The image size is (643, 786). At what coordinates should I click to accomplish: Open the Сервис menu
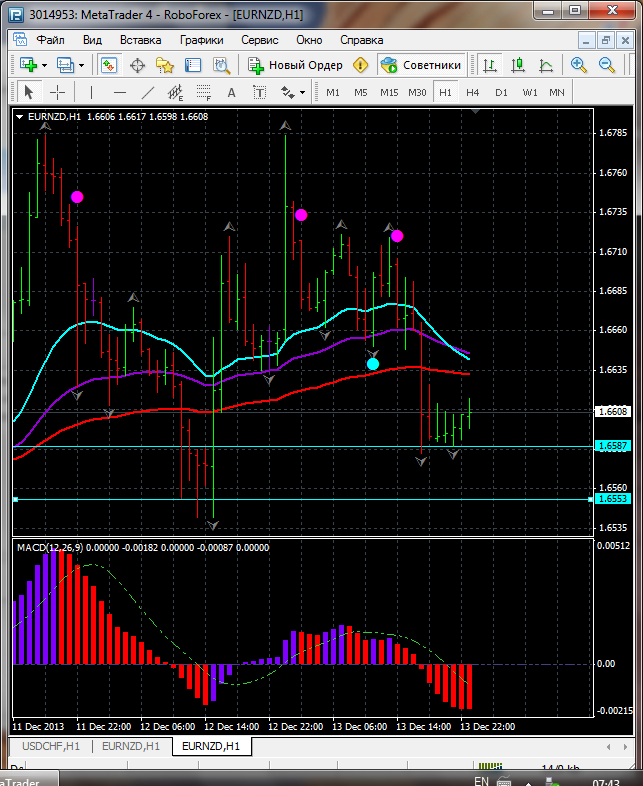tap(260, 40)
